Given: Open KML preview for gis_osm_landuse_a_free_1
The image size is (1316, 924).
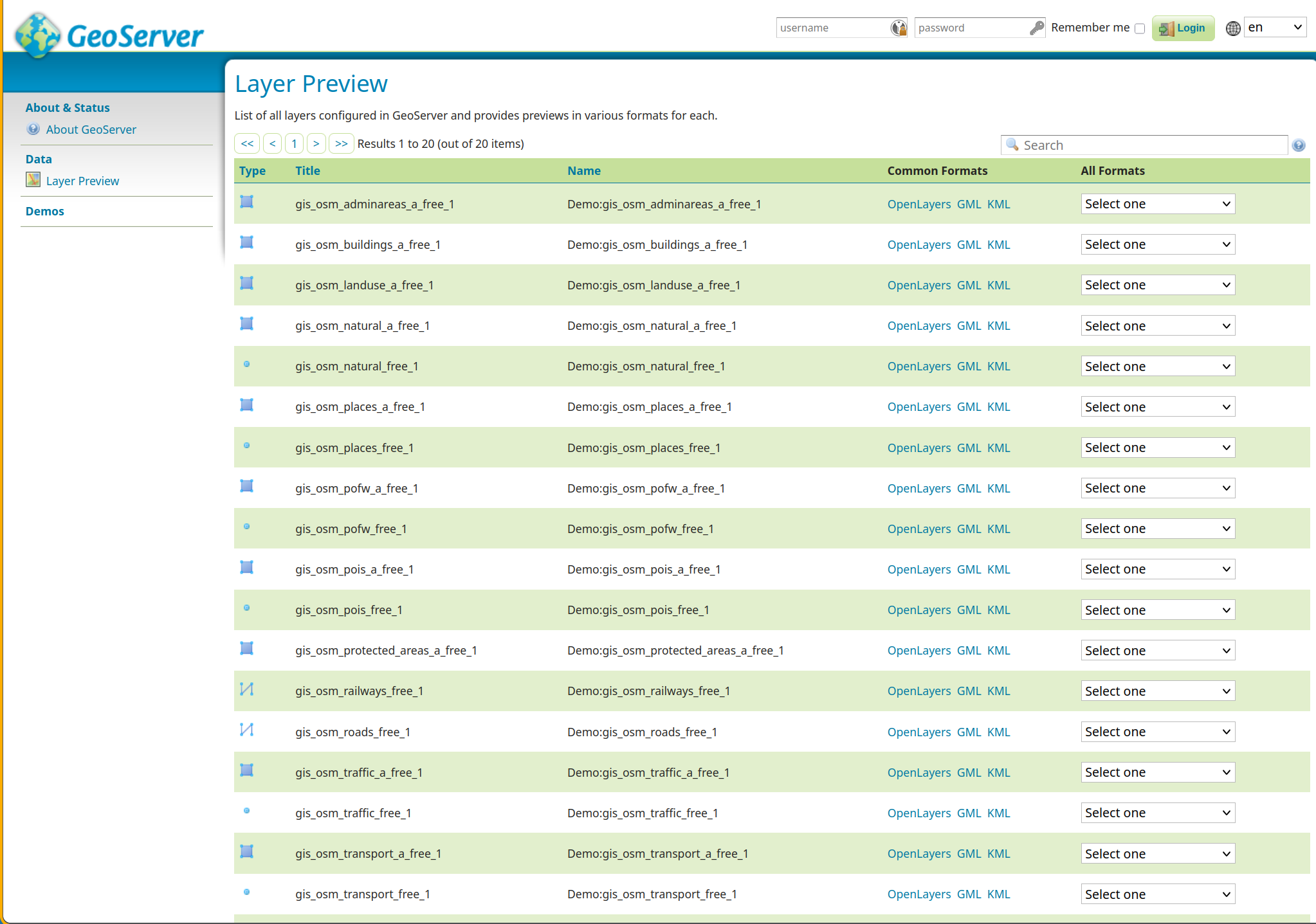Looking at the screenshot, I should pyautogui.click(x=999, y=285).
